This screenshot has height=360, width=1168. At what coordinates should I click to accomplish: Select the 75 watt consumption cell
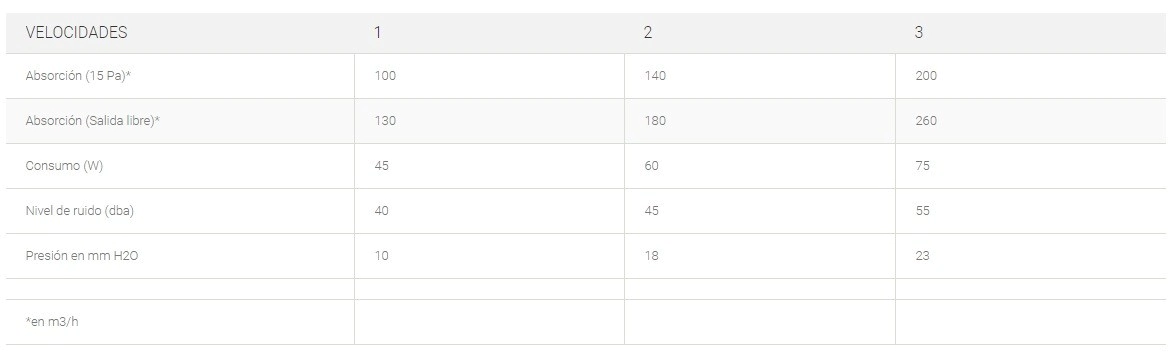[x=1032, y=165]
